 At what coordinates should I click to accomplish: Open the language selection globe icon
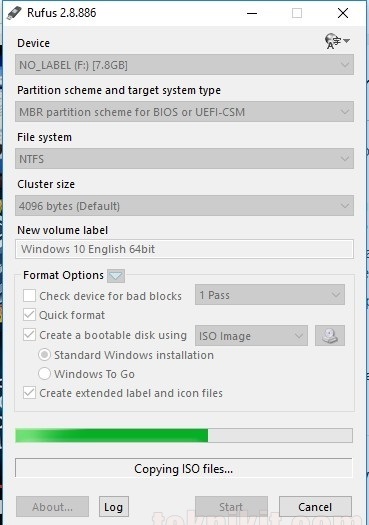[x=337, y=41]
